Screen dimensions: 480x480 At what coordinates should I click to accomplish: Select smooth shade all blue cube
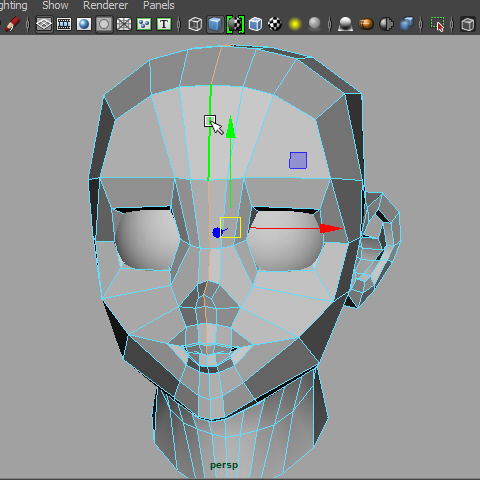point(215,24)
